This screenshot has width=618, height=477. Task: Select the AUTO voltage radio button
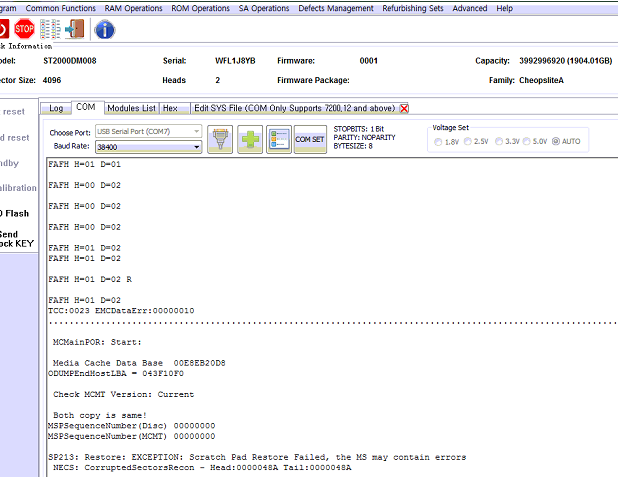[556, 141]
